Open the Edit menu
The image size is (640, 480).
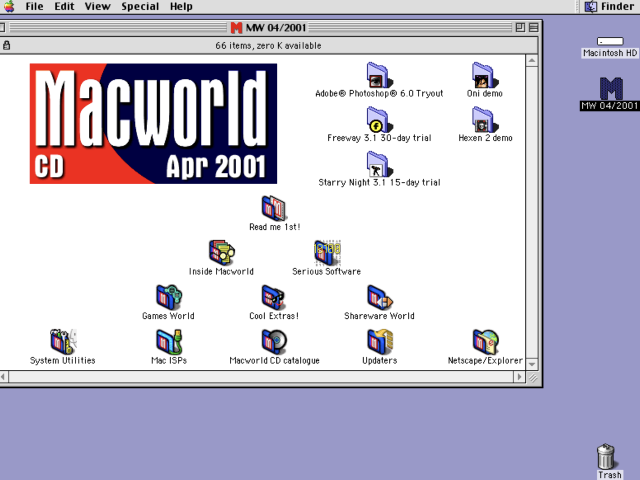click(x=64, y=6)
